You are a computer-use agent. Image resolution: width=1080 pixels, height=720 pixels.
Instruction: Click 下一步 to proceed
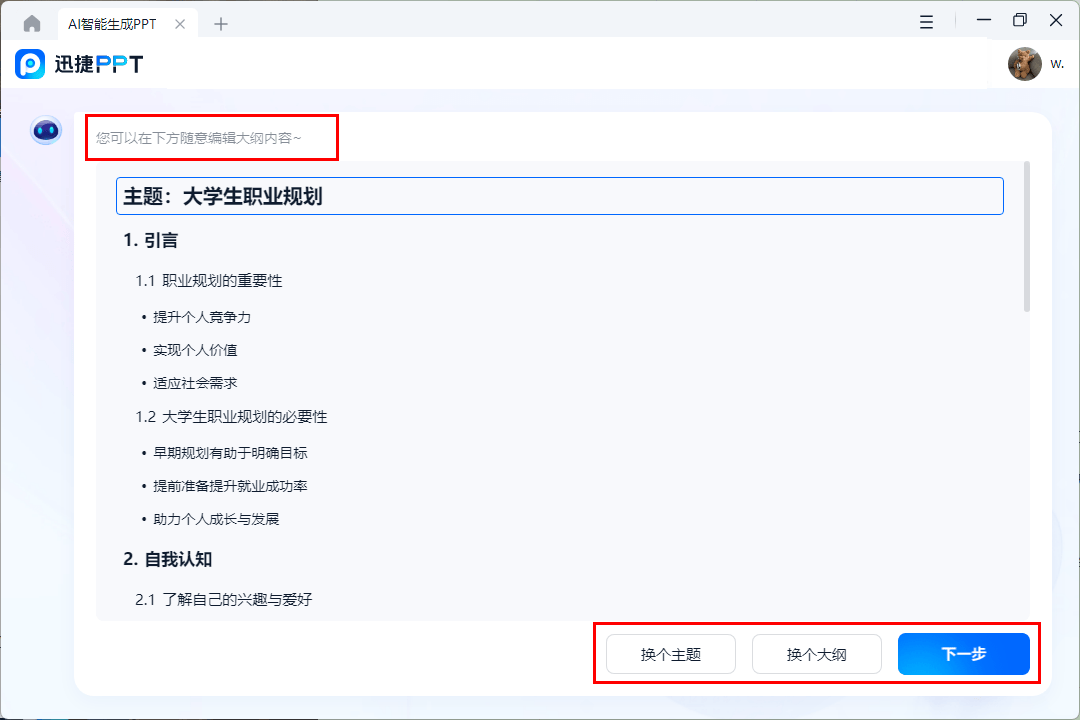(x=963, y=654)
